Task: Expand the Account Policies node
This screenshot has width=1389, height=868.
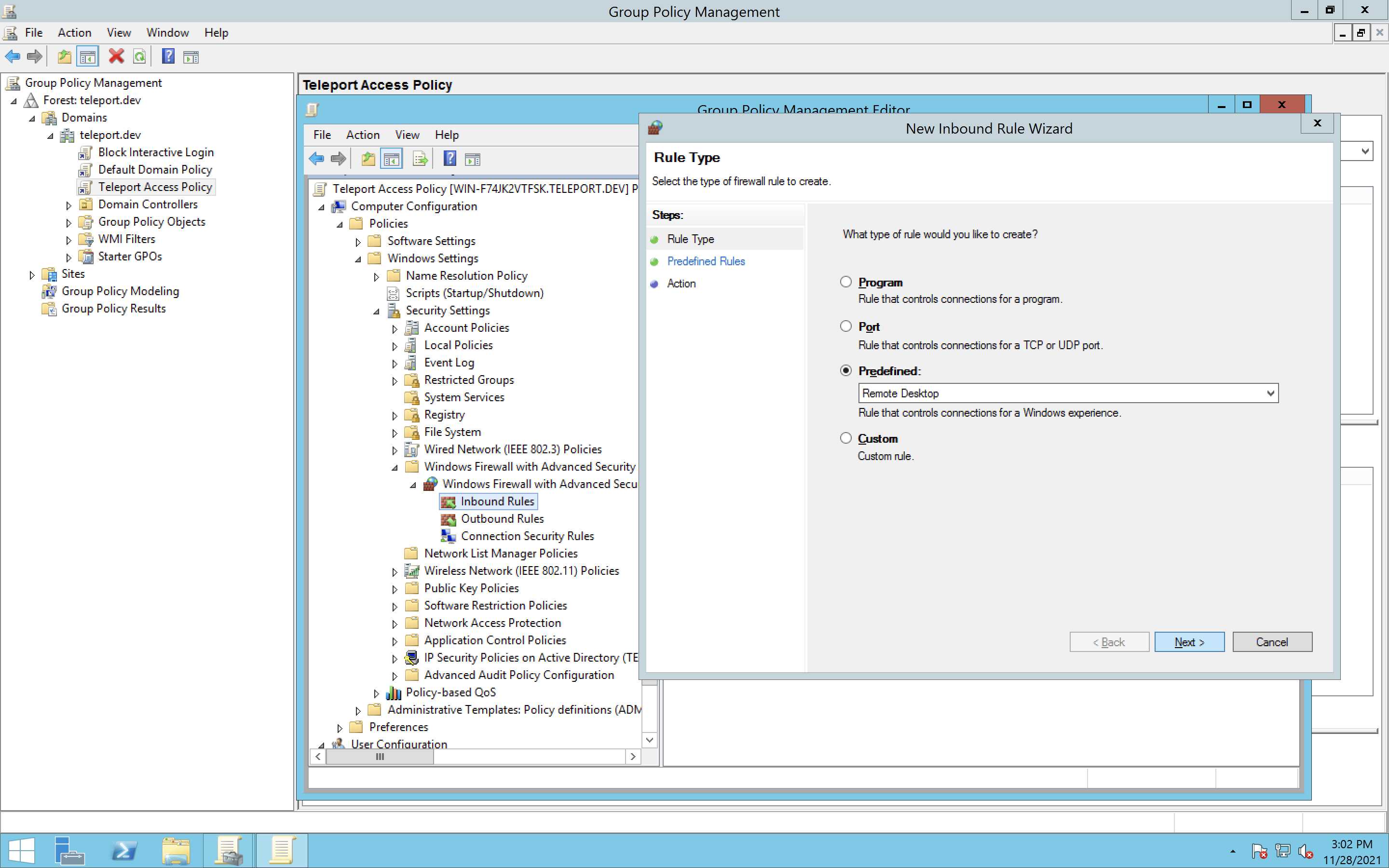Action: [395, 329]
